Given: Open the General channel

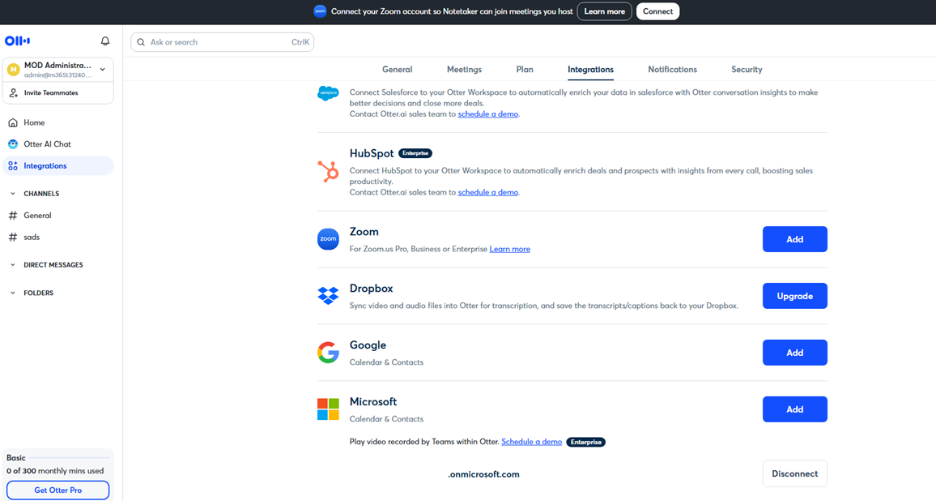Looking at the screenshot, I should [x=58, y=216].
